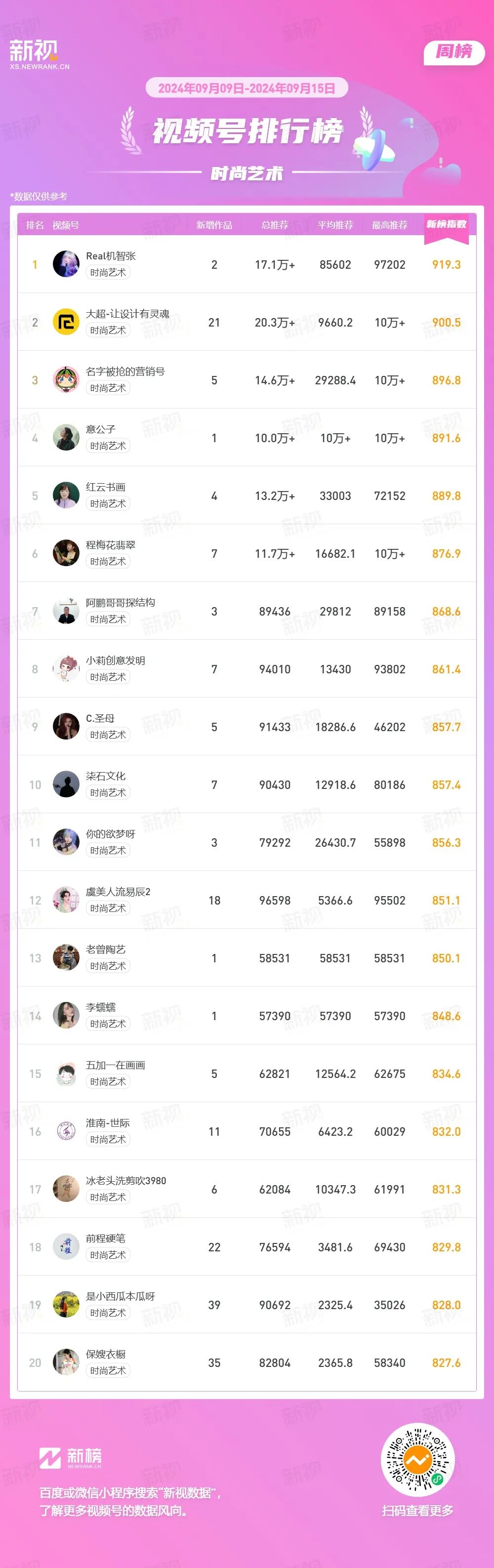This screenshot has height=1568, width=494.
Task: Select the 红云书画 avatar
Action: [x=66, y=495]
